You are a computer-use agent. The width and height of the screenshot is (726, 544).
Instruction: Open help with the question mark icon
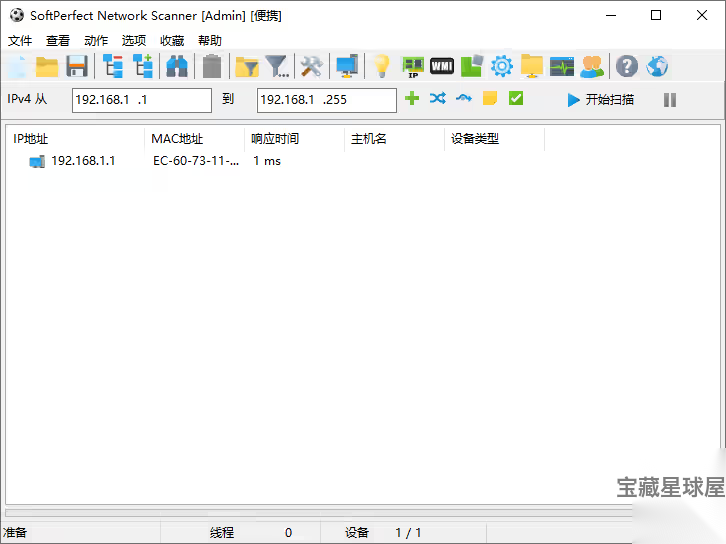click(x=627, y=66)
